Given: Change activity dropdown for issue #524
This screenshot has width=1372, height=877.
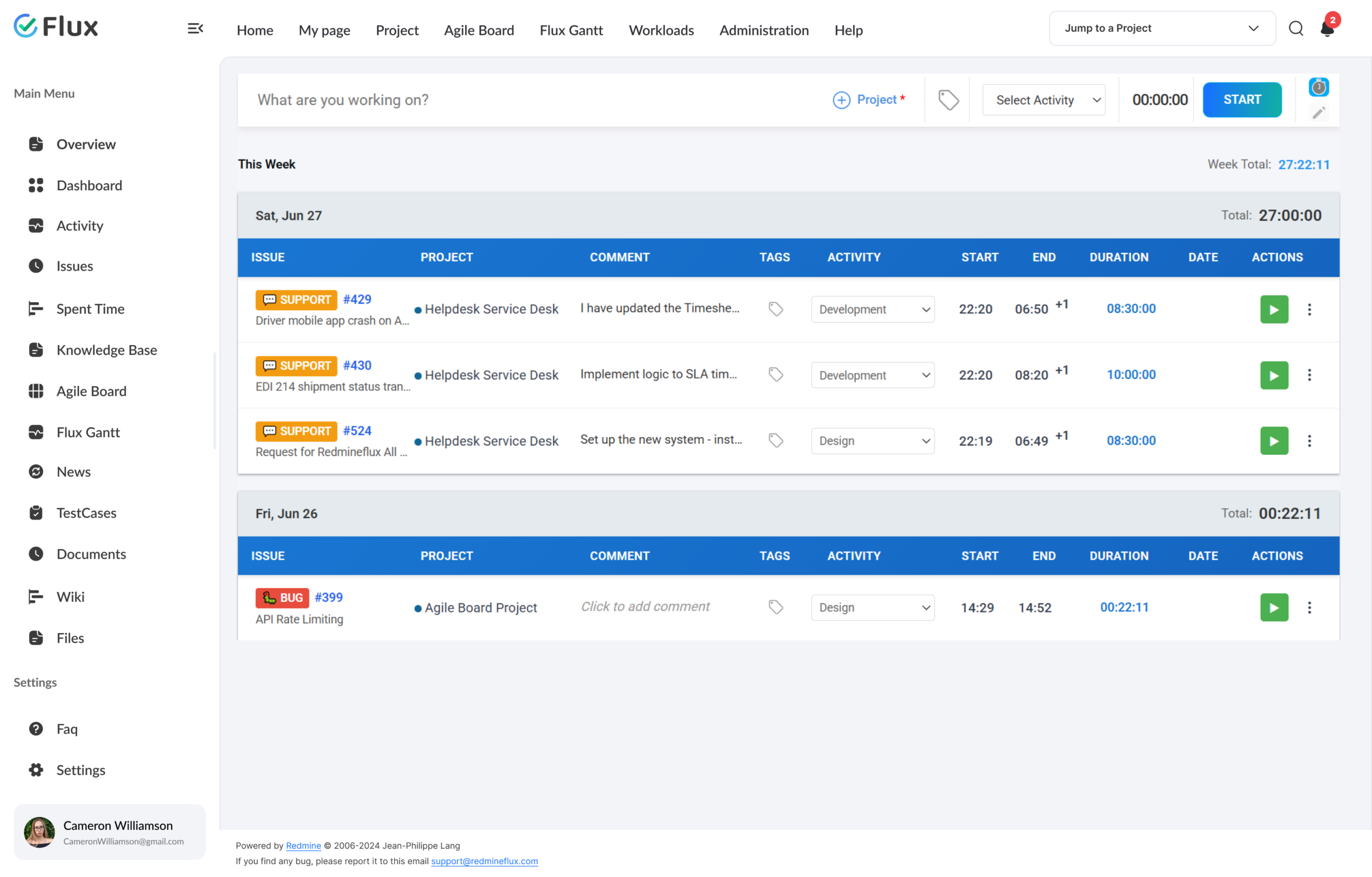Looking at the screenshot, I should click(873, 441).
